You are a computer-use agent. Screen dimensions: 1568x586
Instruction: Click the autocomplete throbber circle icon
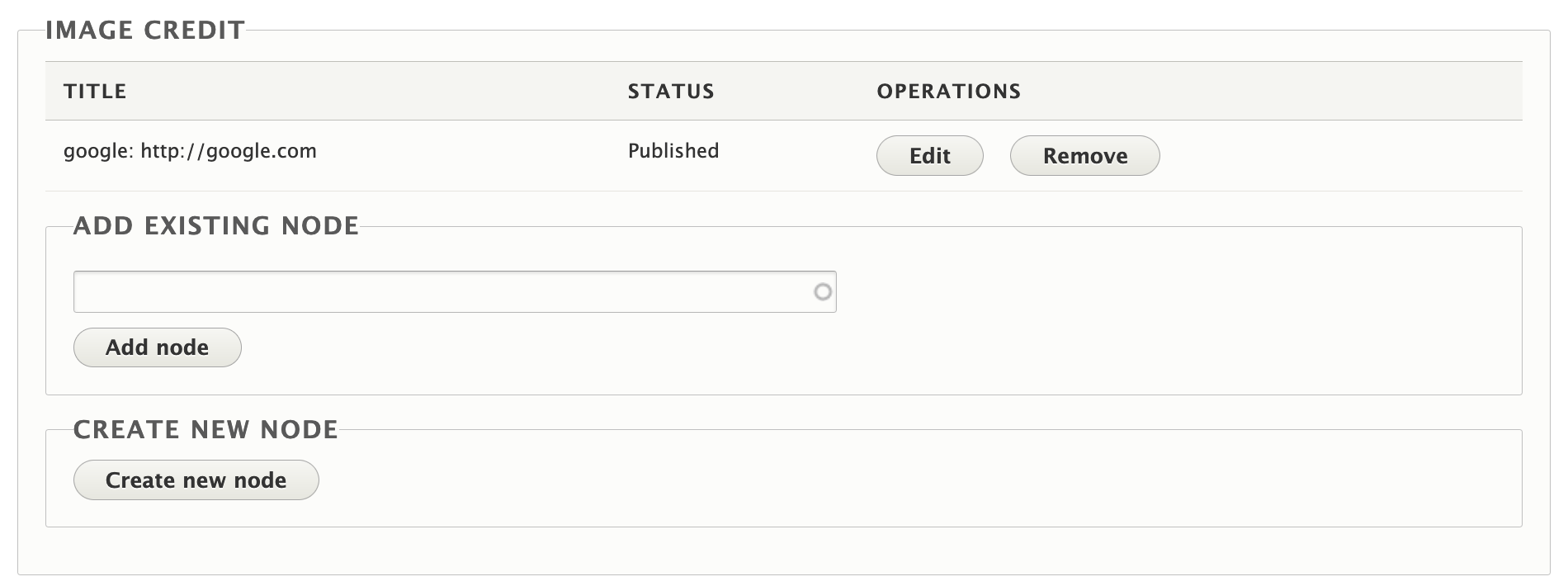(823, 292)
